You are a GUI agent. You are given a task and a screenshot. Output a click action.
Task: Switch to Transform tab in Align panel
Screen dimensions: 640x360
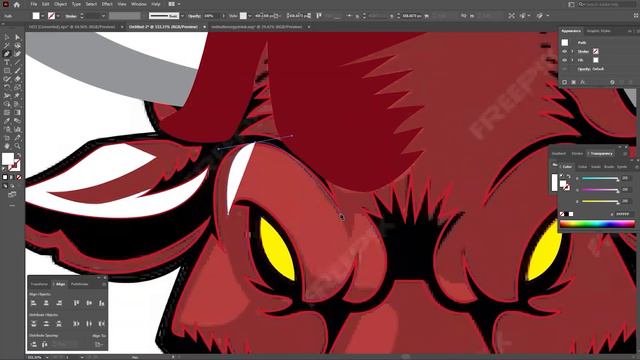tap(39, 284)
